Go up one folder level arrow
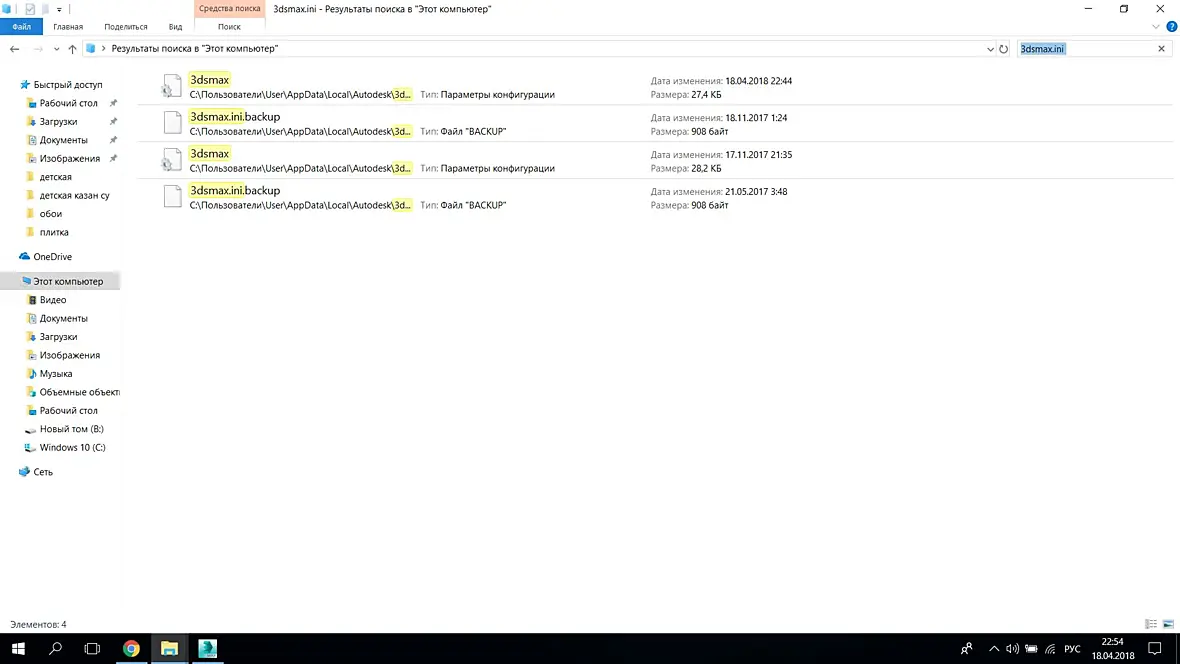This screenshot has height=664, width=1180. 72,49
